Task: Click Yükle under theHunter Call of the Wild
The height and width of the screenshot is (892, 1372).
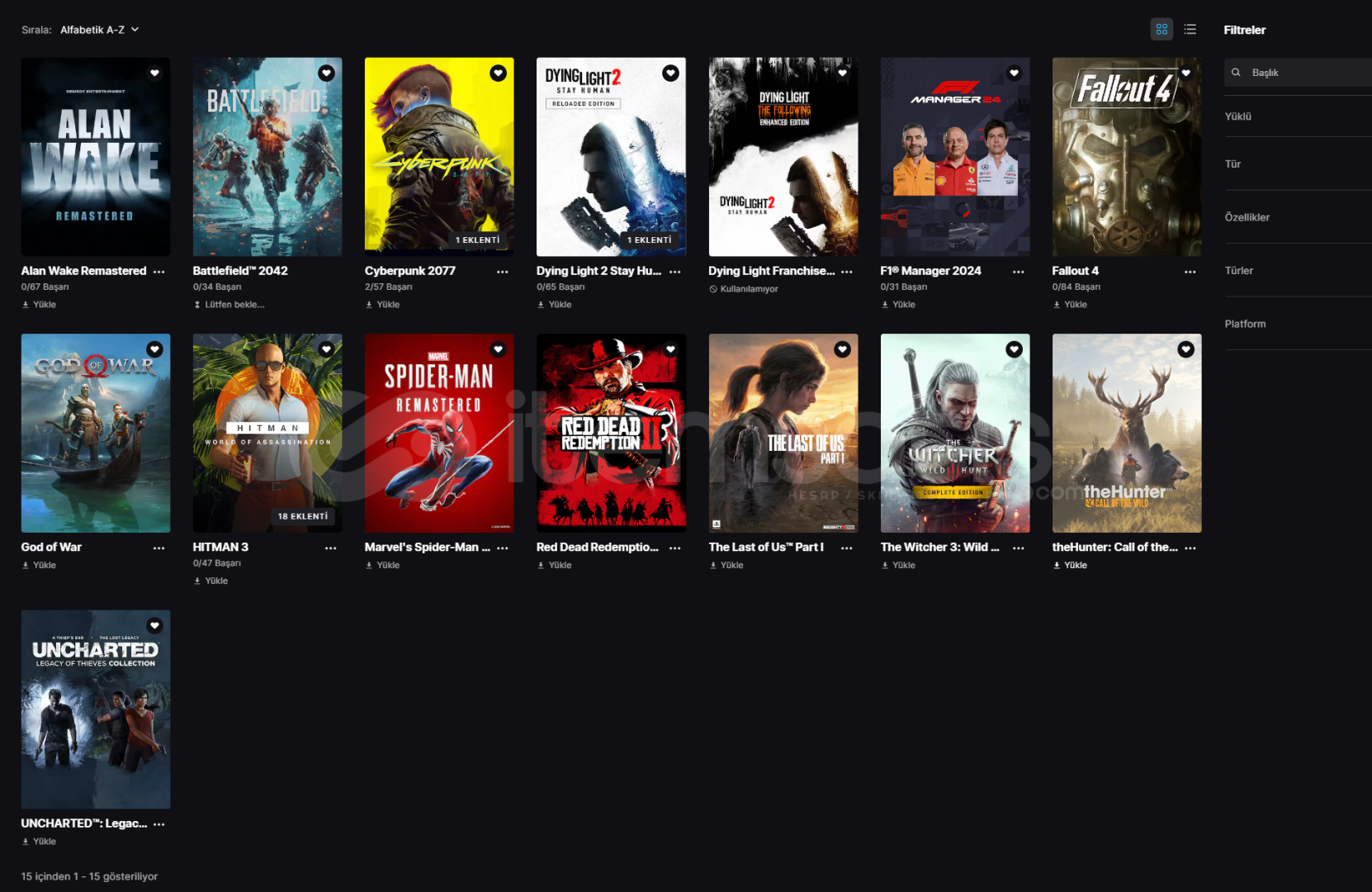Action: tap(1070, 566)
